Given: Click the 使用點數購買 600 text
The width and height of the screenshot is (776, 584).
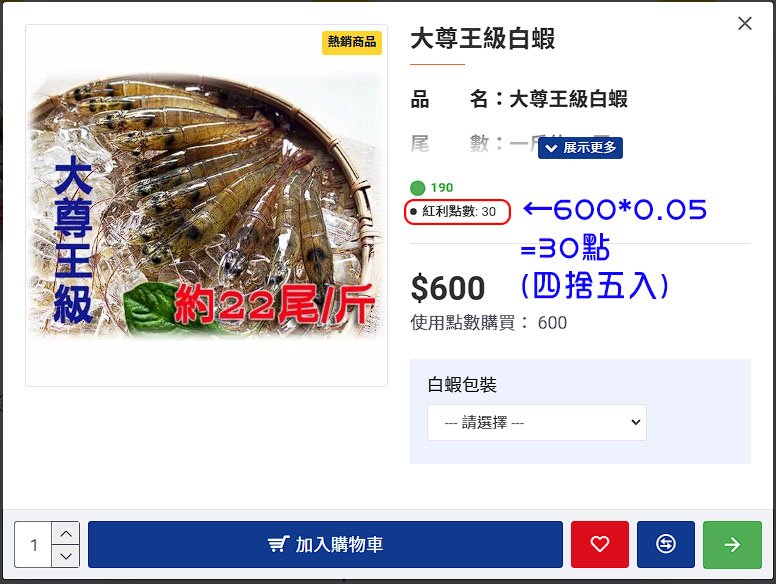Looking at the screenshot, I should pyautogui.click(x=488, y=323).
